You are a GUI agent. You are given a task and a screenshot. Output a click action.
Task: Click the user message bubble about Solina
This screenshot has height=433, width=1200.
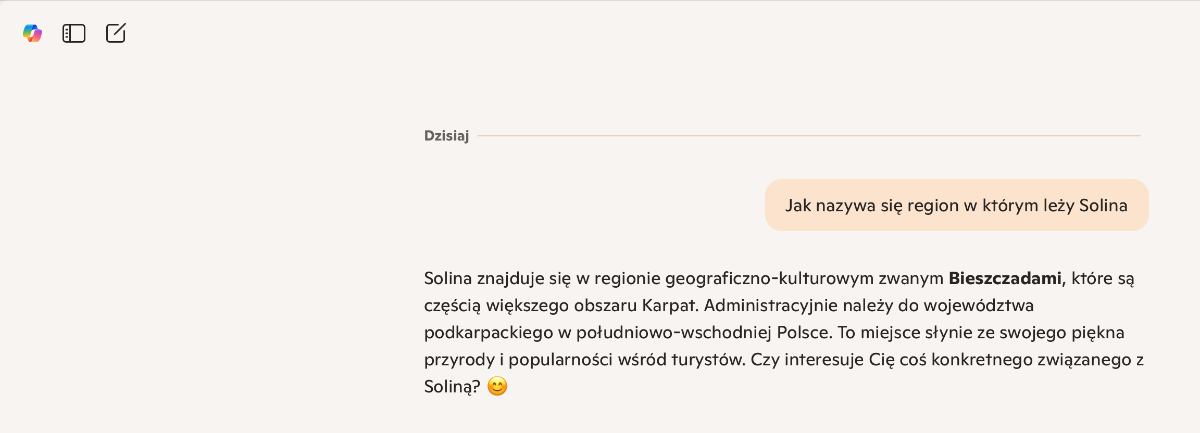956,205
